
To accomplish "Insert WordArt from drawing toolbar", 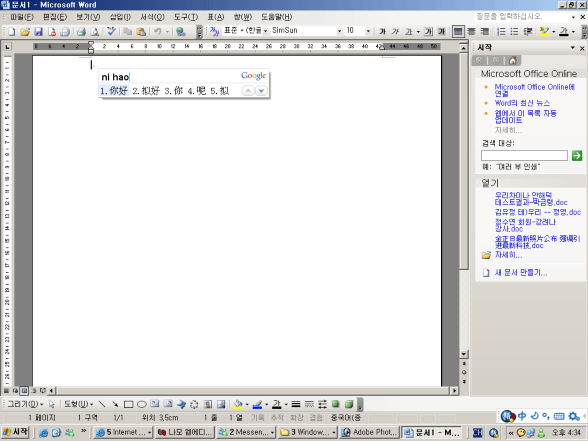I will click(x=181, y=404).
